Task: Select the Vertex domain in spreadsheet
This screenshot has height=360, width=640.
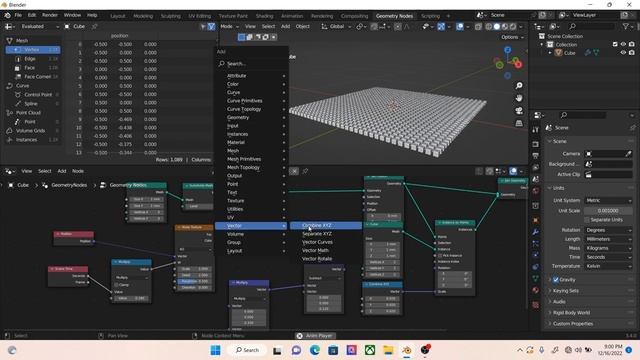Action: [33, 50]
